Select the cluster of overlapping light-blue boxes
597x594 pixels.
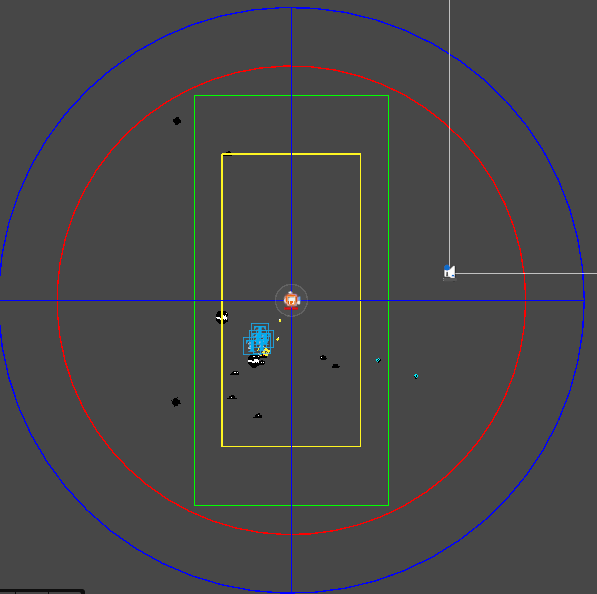pyautogui.click(x=259, y=339)
